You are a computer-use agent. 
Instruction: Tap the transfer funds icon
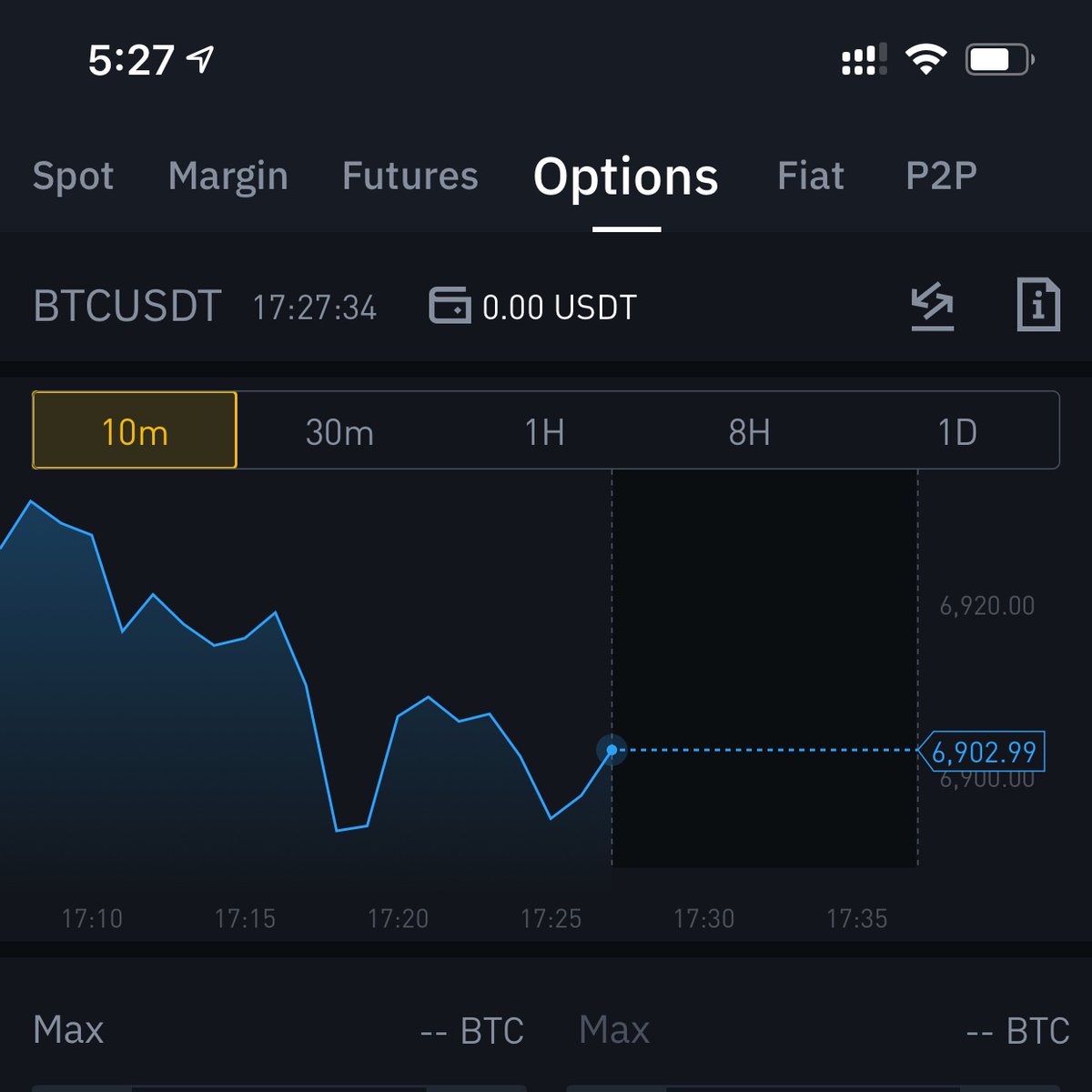932,306
